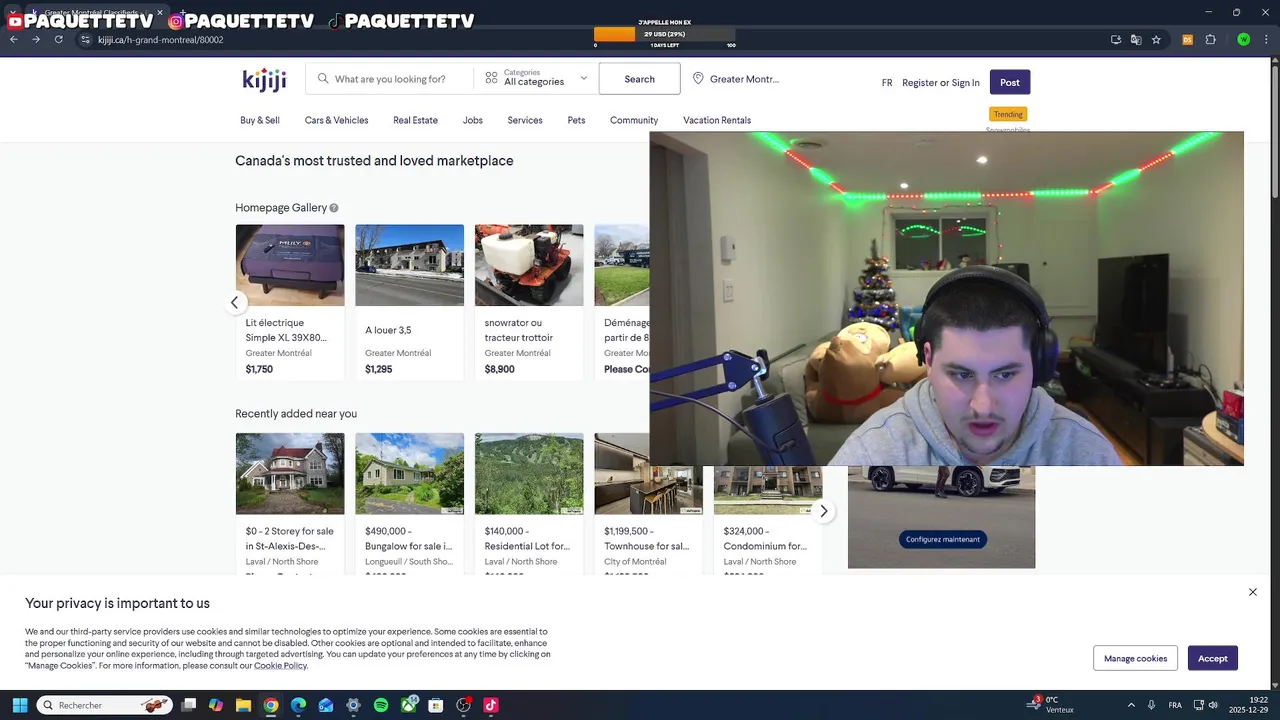Click the magnifier icon in the search box

pos(323,79)
